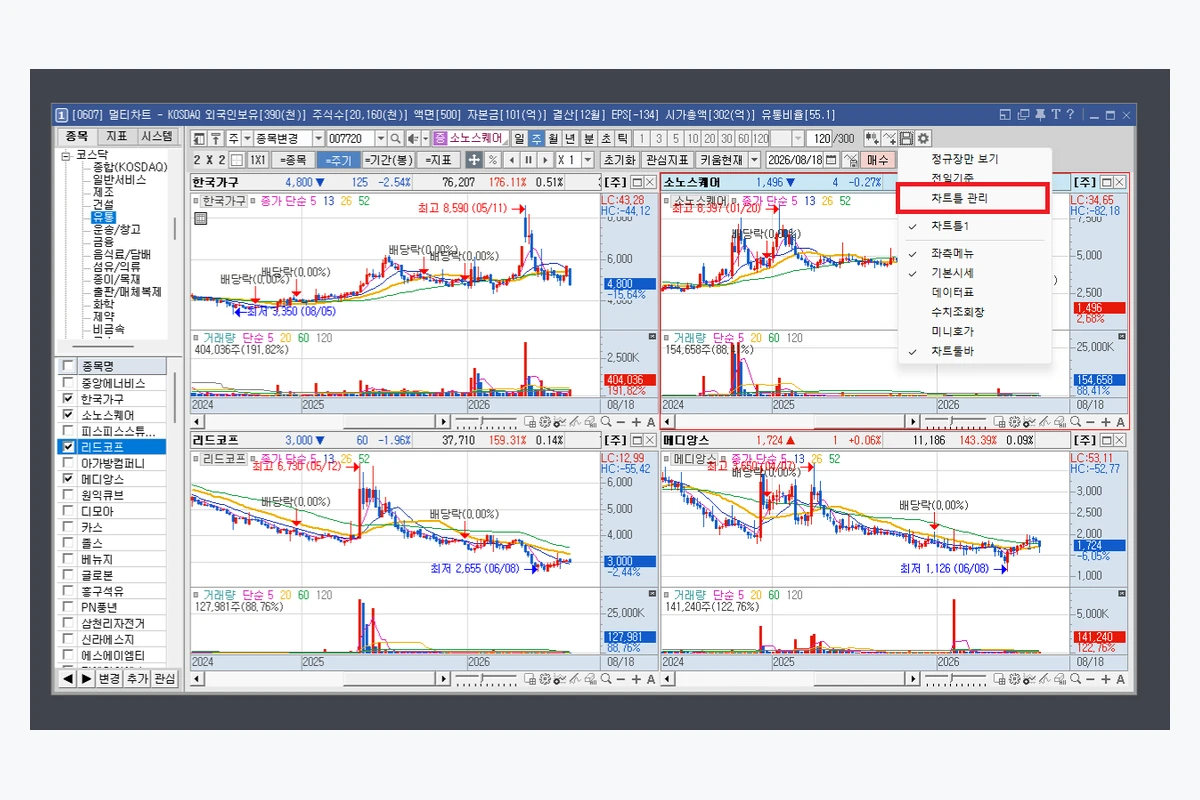Screen dimensions: 1200x800
Task: Click the =기간(봉) button
Action: pyautogui.click(x=388, y=160)
